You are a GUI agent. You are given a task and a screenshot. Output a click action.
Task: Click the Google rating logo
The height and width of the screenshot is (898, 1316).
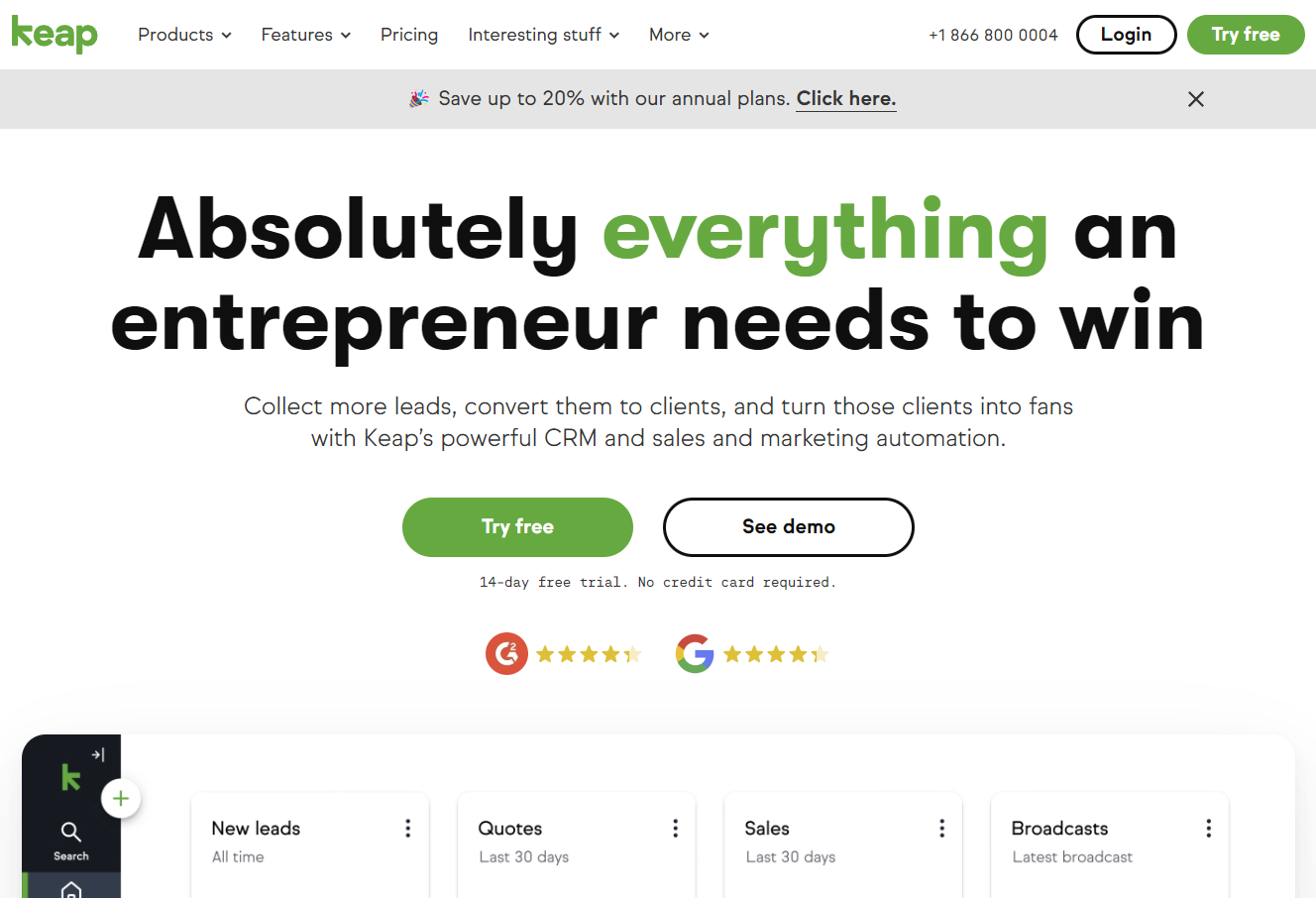(x=695, y=654)
